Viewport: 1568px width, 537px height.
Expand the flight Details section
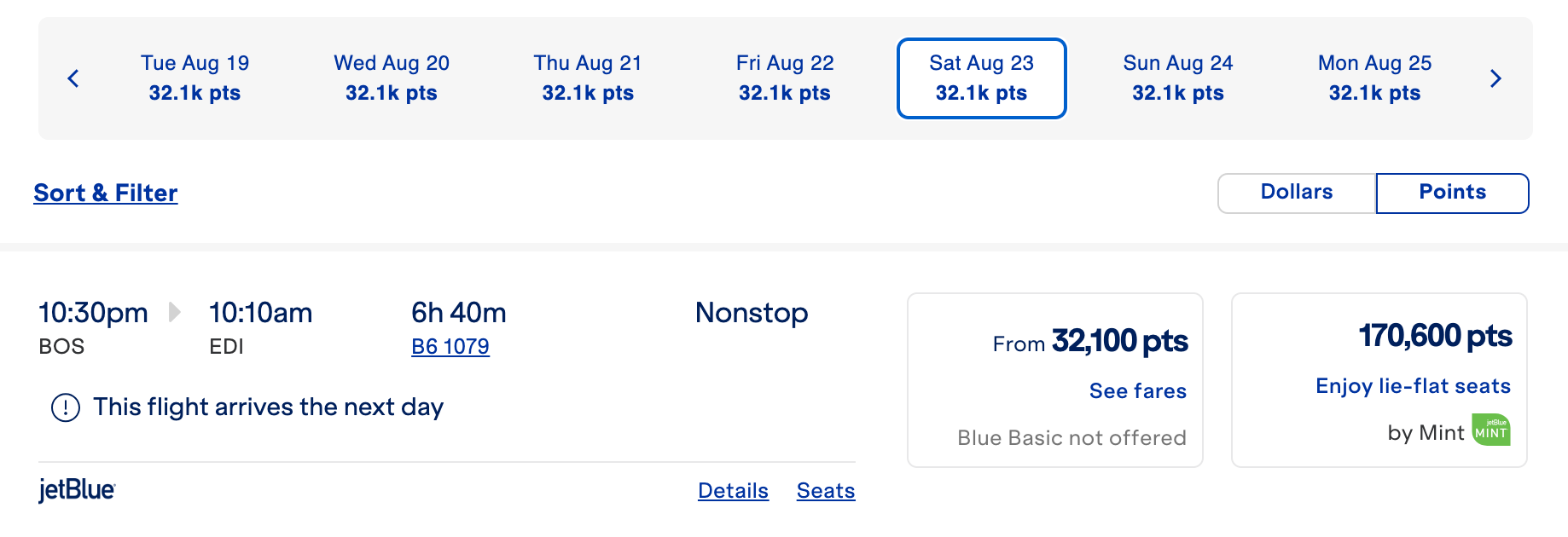(x=733, y=491)
